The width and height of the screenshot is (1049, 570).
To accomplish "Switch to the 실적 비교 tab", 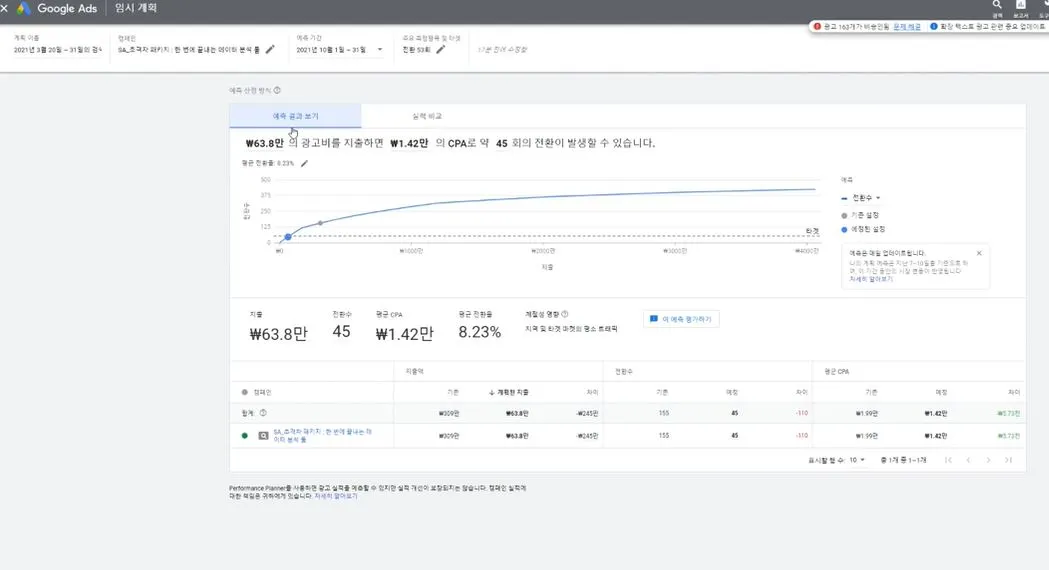I will (427, 116).
